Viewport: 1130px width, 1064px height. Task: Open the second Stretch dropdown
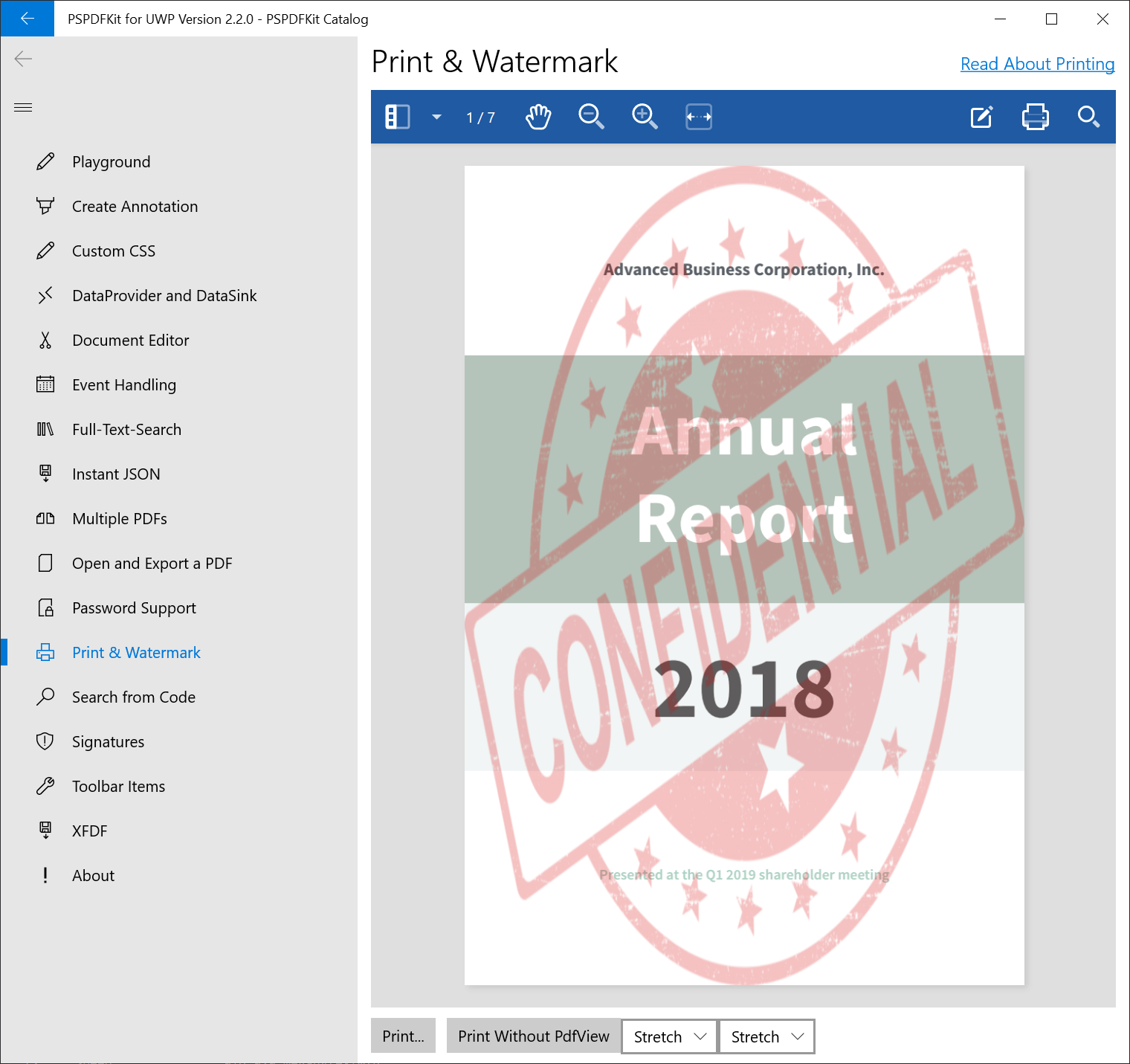[x=766, y=1036]
